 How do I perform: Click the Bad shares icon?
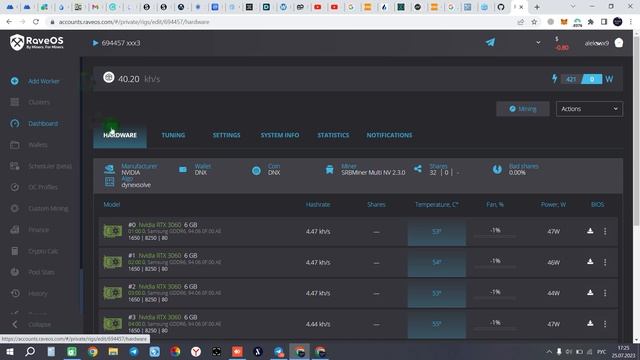pyautogui.click(x=497, y=169)
